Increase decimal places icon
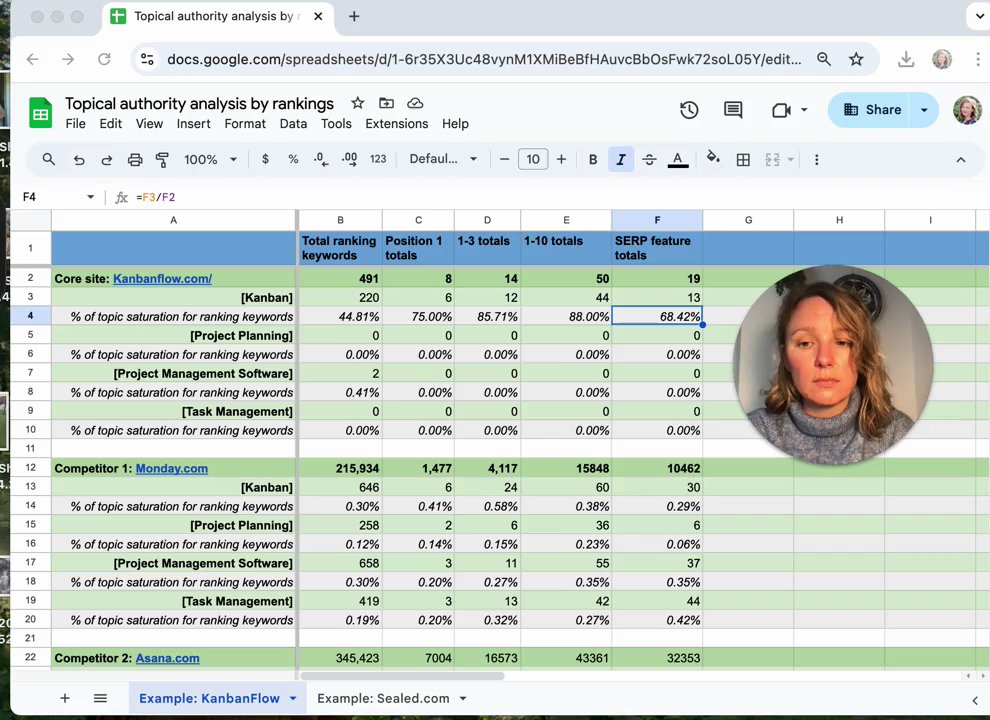The height and width of the screenshot is (720, 990). (x=349, y=160)
